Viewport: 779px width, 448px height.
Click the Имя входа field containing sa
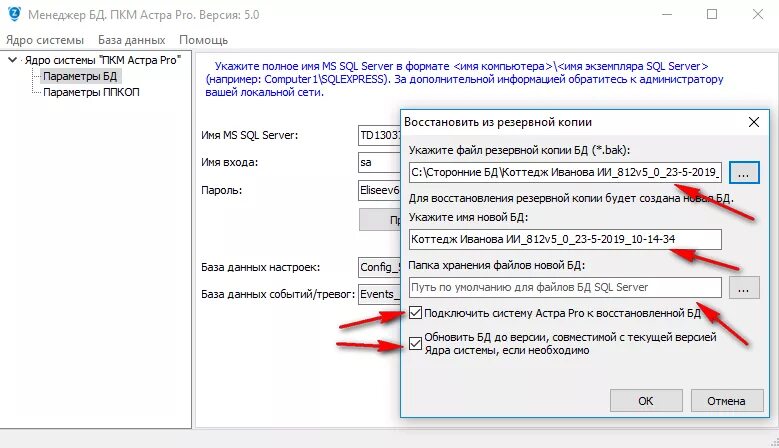pyautogui.click(x=379, y=162)
